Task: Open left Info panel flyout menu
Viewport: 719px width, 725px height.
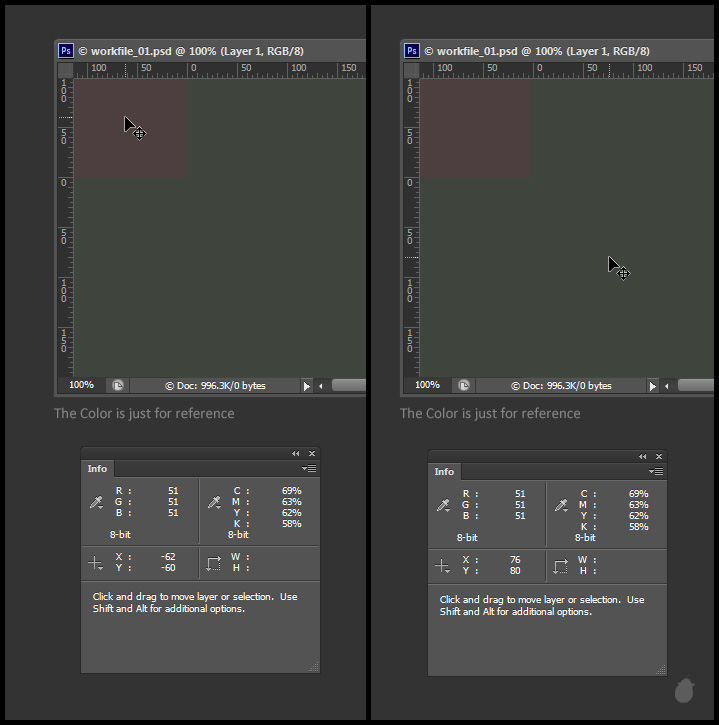Action: [310, 468]
